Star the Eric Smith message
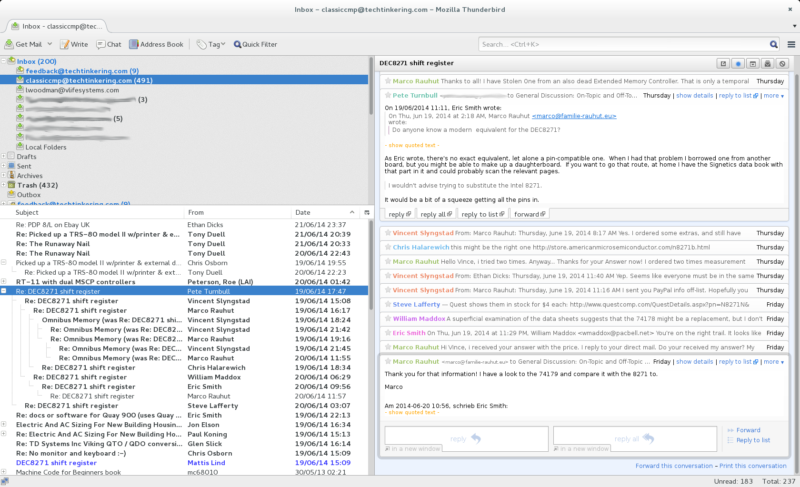This screenshot has width=800, height=487. pos(388,333)
